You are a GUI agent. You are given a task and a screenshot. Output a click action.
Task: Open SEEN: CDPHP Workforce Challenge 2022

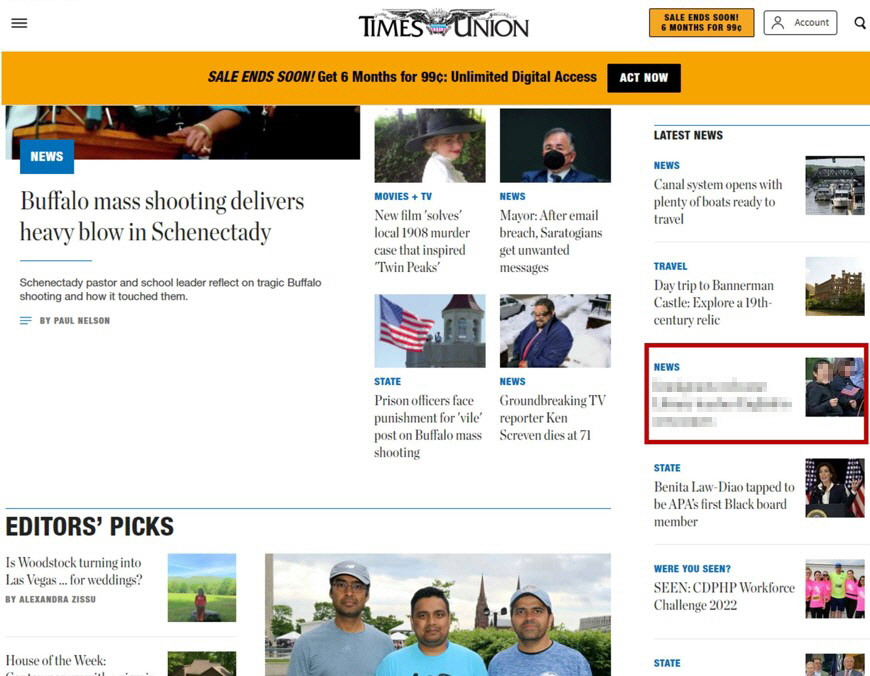[724, 596]
